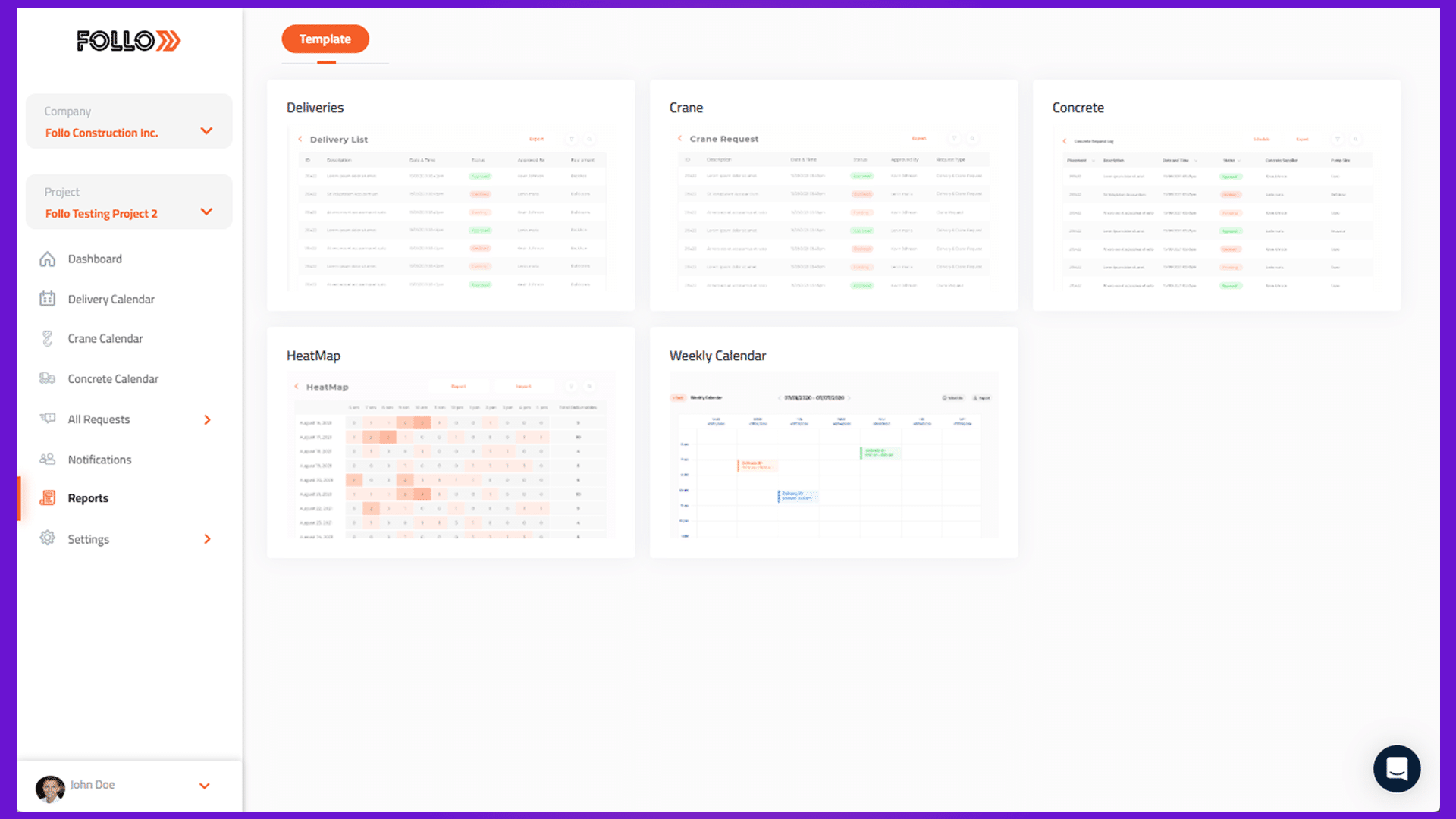Open the chat support bubble
Viewport: 1456px width, 819px height.
[x=1396, y=768]
